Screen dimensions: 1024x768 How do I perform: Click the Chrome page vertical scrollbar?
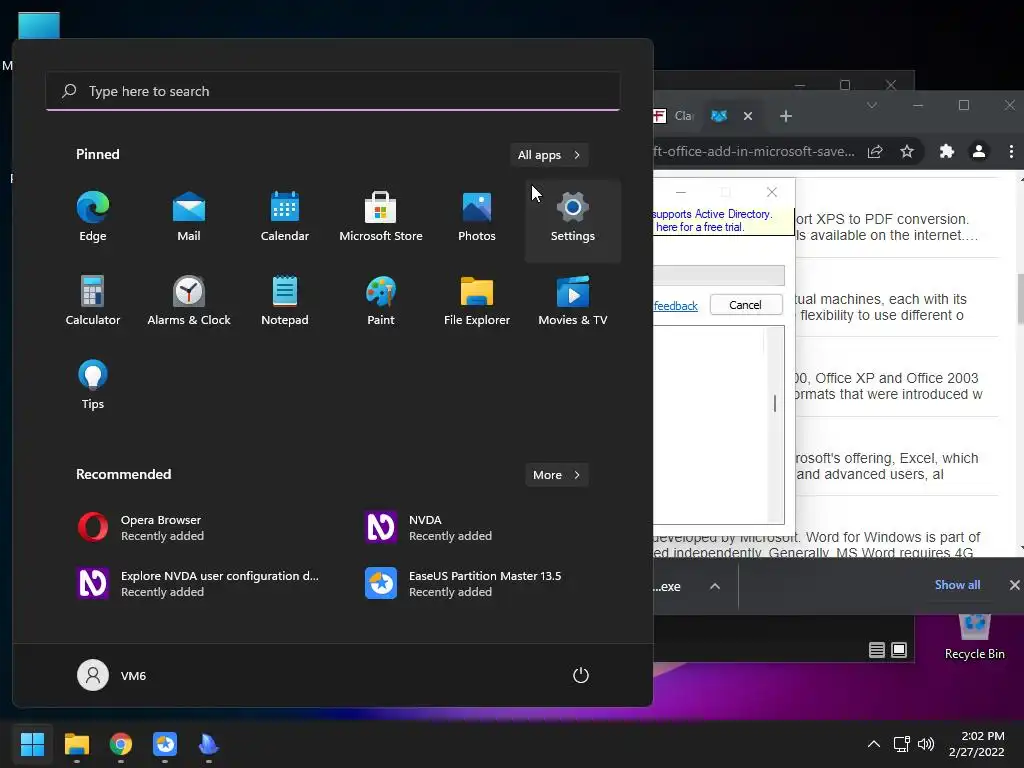tap(1019, 299)
